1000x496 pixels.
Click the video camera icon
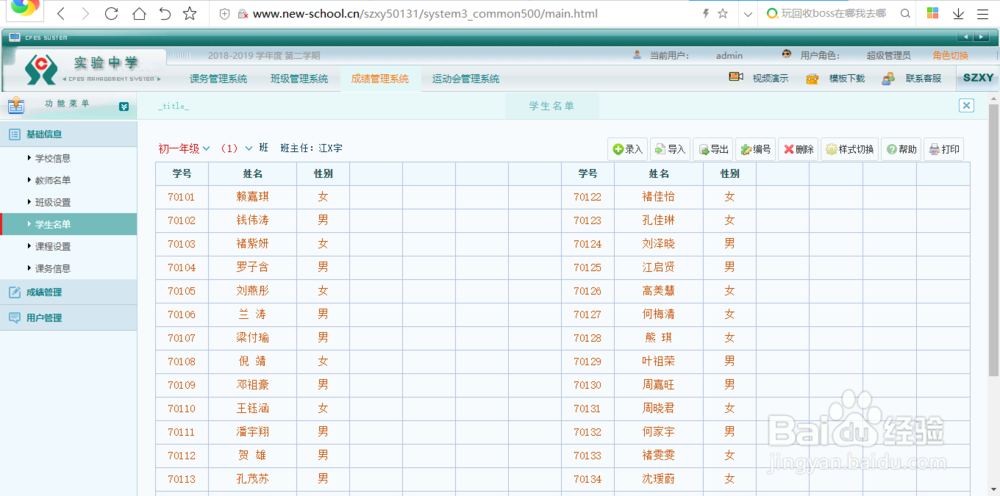736,77
